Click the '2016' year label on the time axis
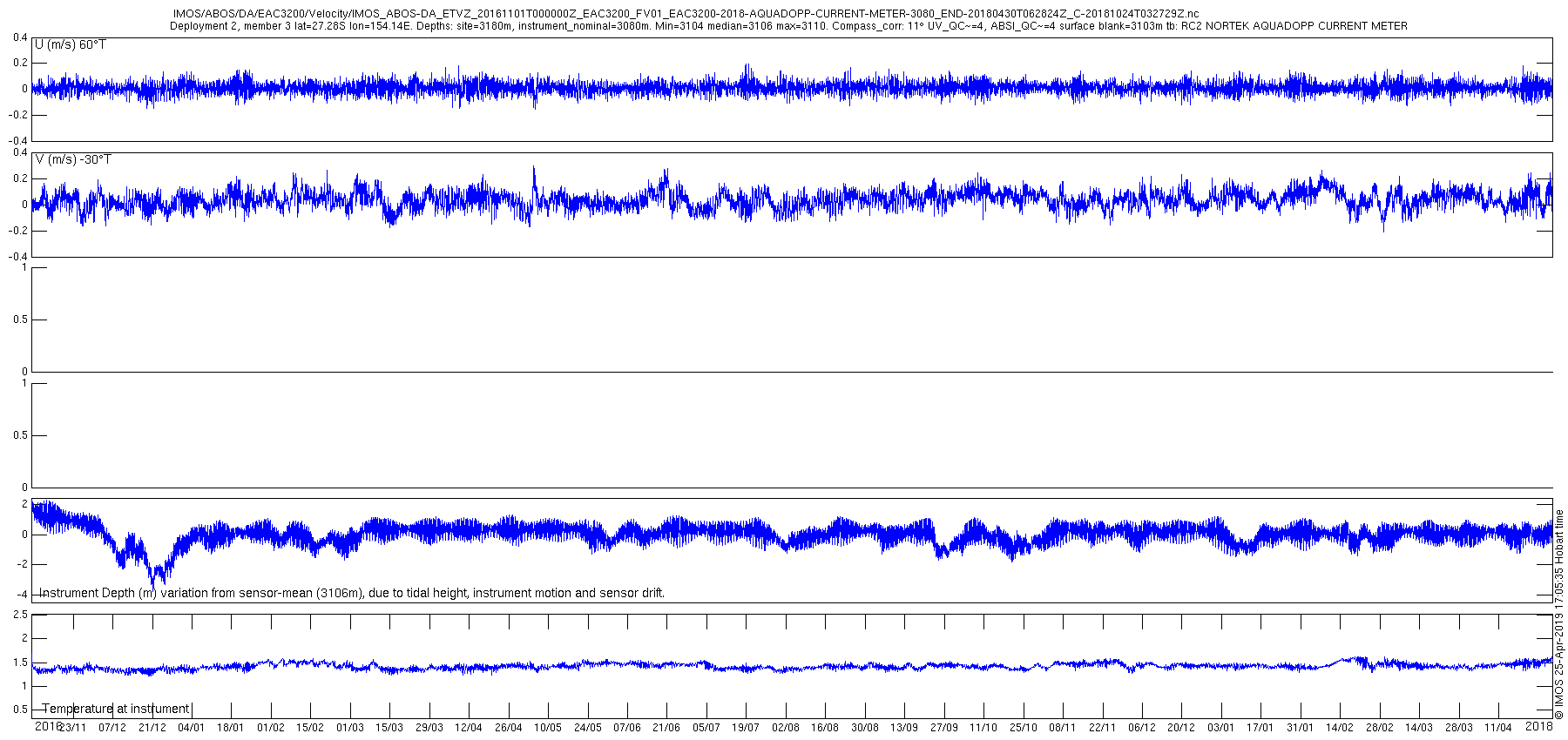1568x740 pixels. point(48,726)
